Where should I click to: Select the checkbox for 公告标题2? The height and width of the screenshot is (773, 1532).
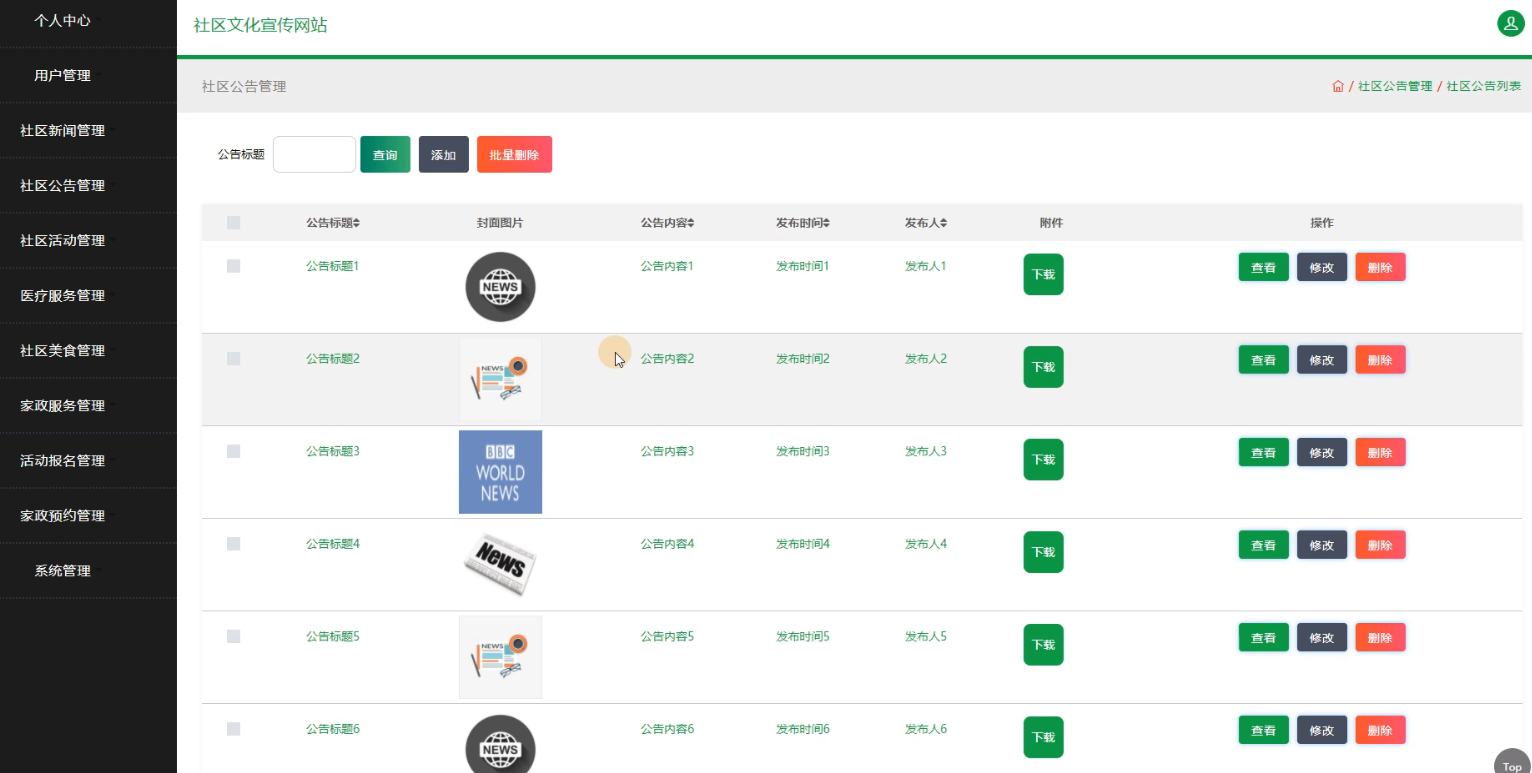(234, 358)
